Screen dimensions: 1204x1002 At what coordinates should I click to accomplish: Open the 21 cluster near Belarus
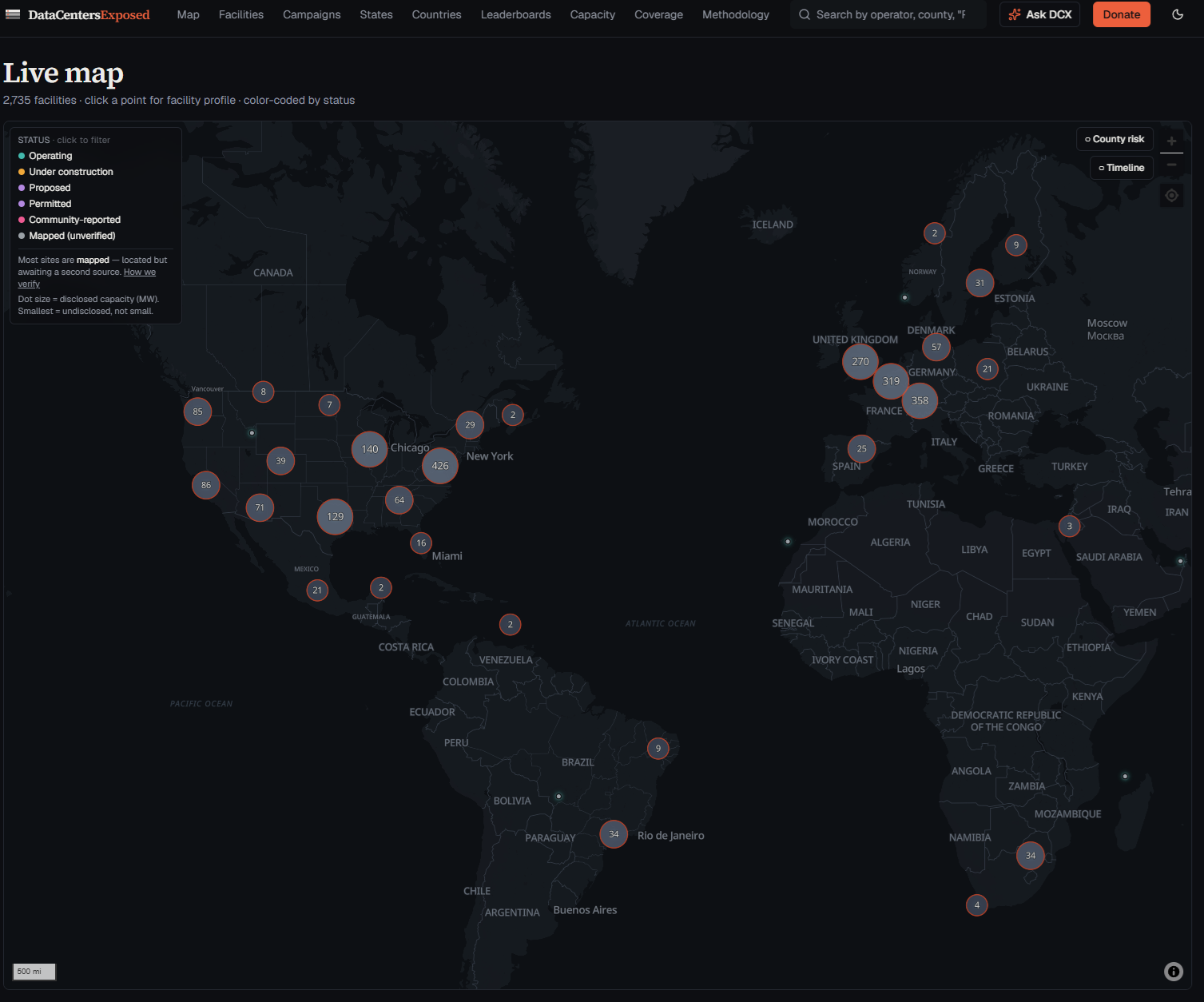point(987,369)
